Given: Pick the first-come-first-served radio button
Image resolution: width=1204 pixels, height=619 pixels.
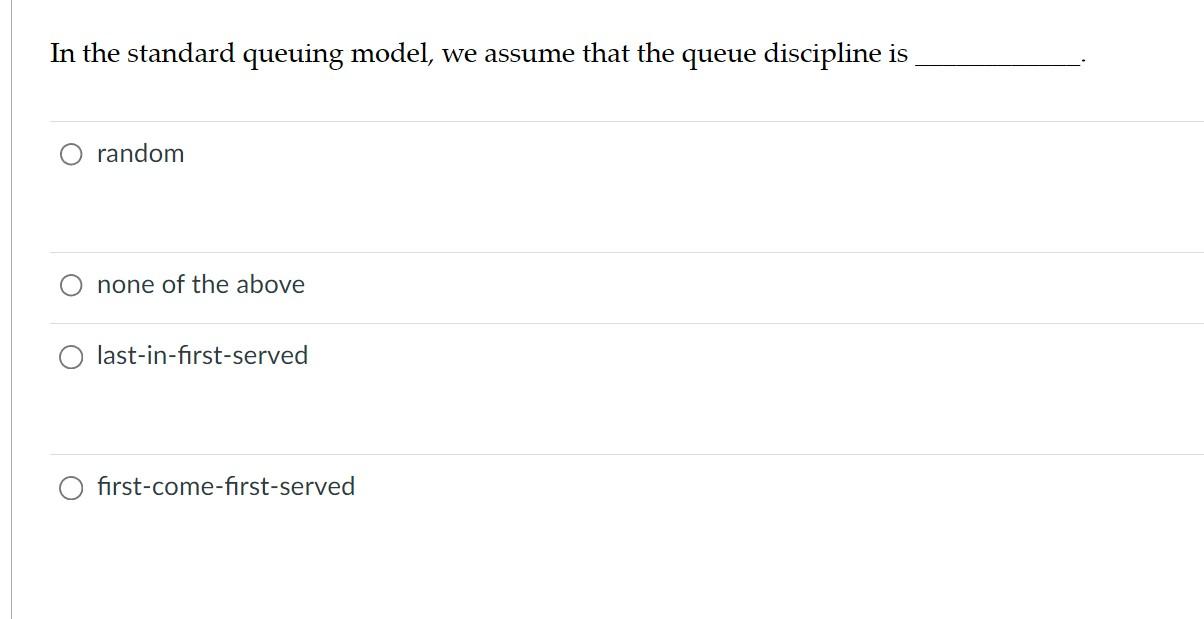Looking at the screenshot, I should tap(70, 487).
